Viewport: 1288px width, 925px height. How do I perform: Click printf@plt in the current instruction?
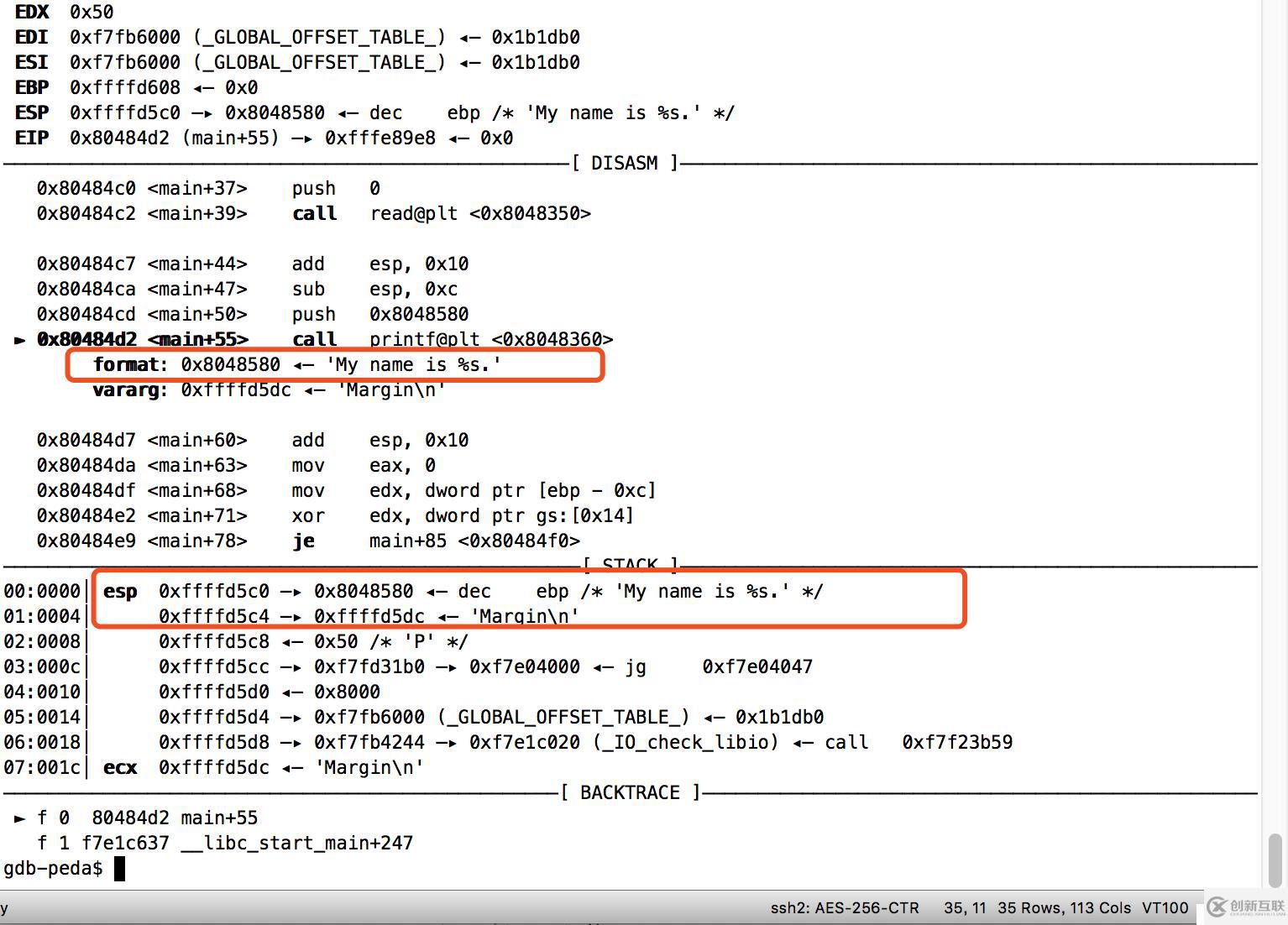point(425,339)
